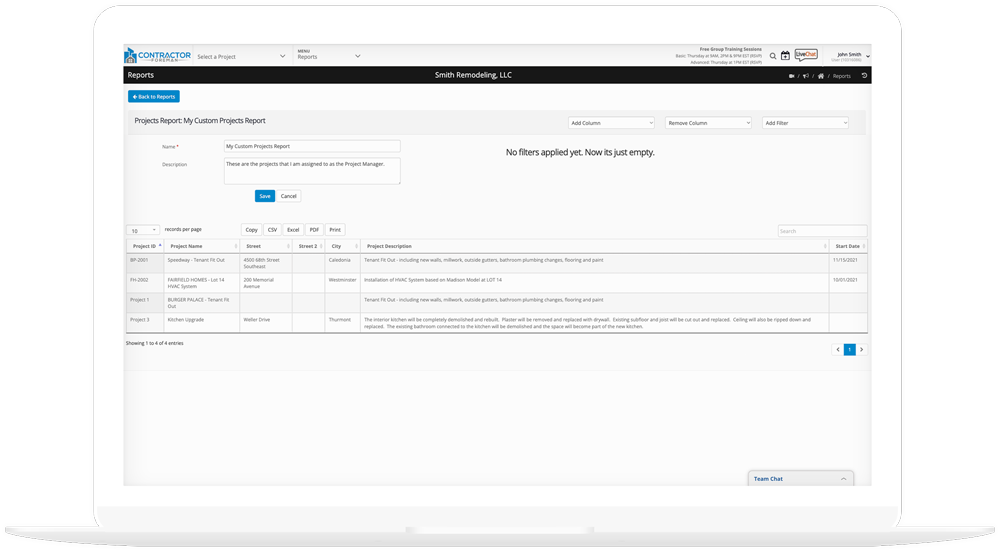Open the Add Column dropdown
This screenshot has width=1000, height=552.
[x=611, y=123]
